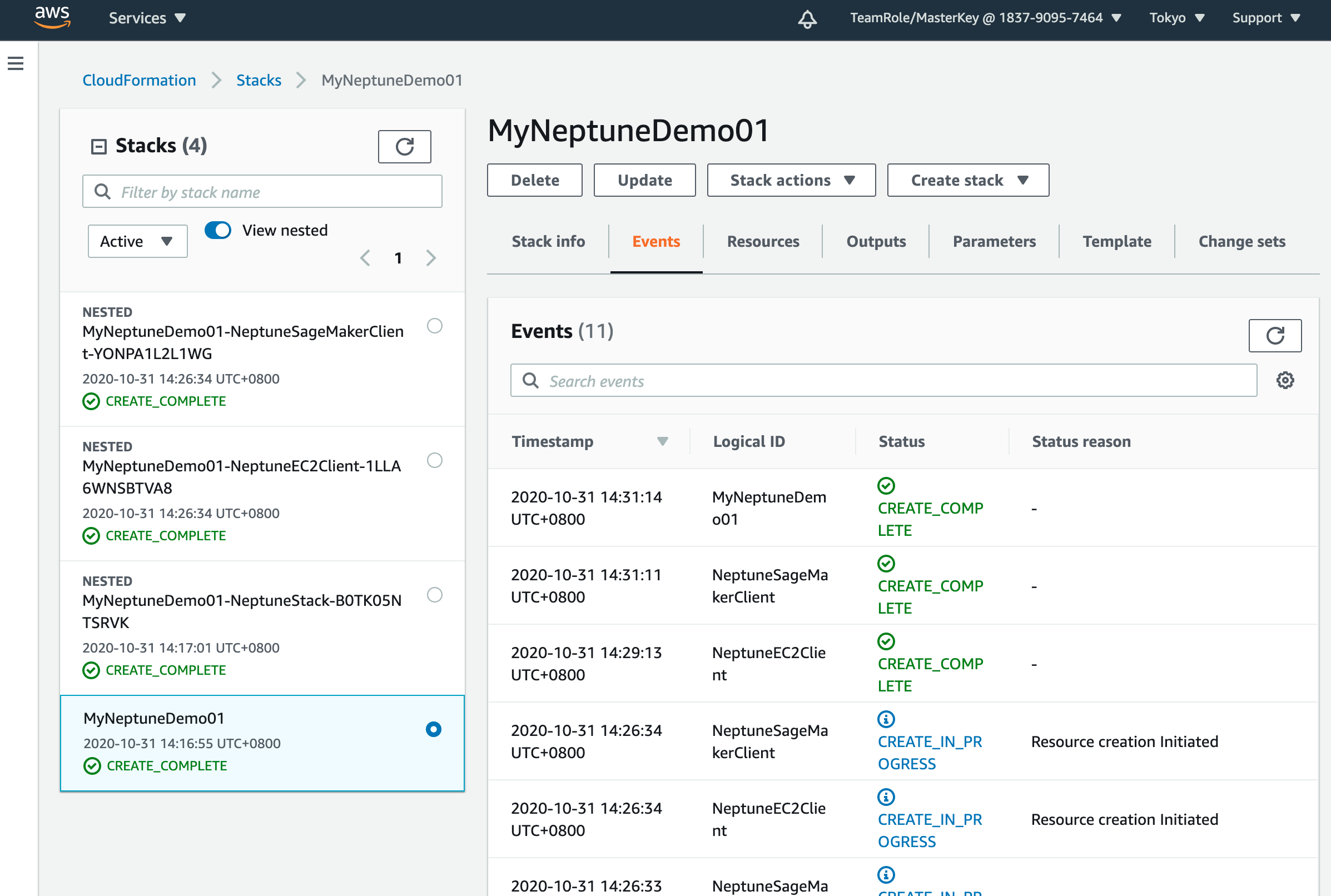This screenshot has height=896, width=1331.
Task: Switch to the Outputs tab
Action: pyautogui.click(x=876, y=242)
